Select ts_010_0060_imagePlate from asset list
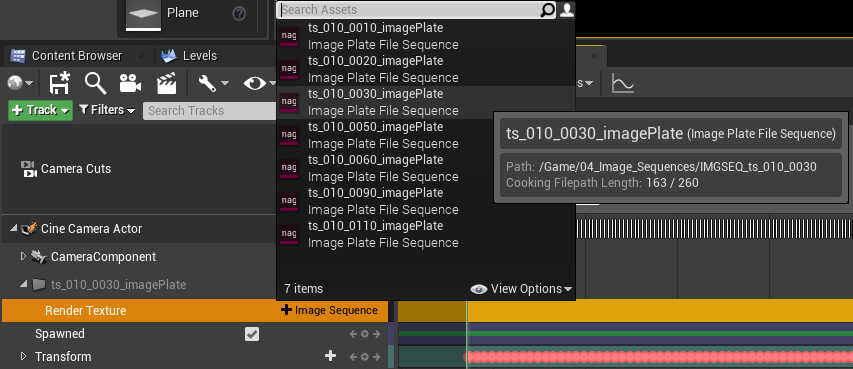853x369 pixels. 425,168
